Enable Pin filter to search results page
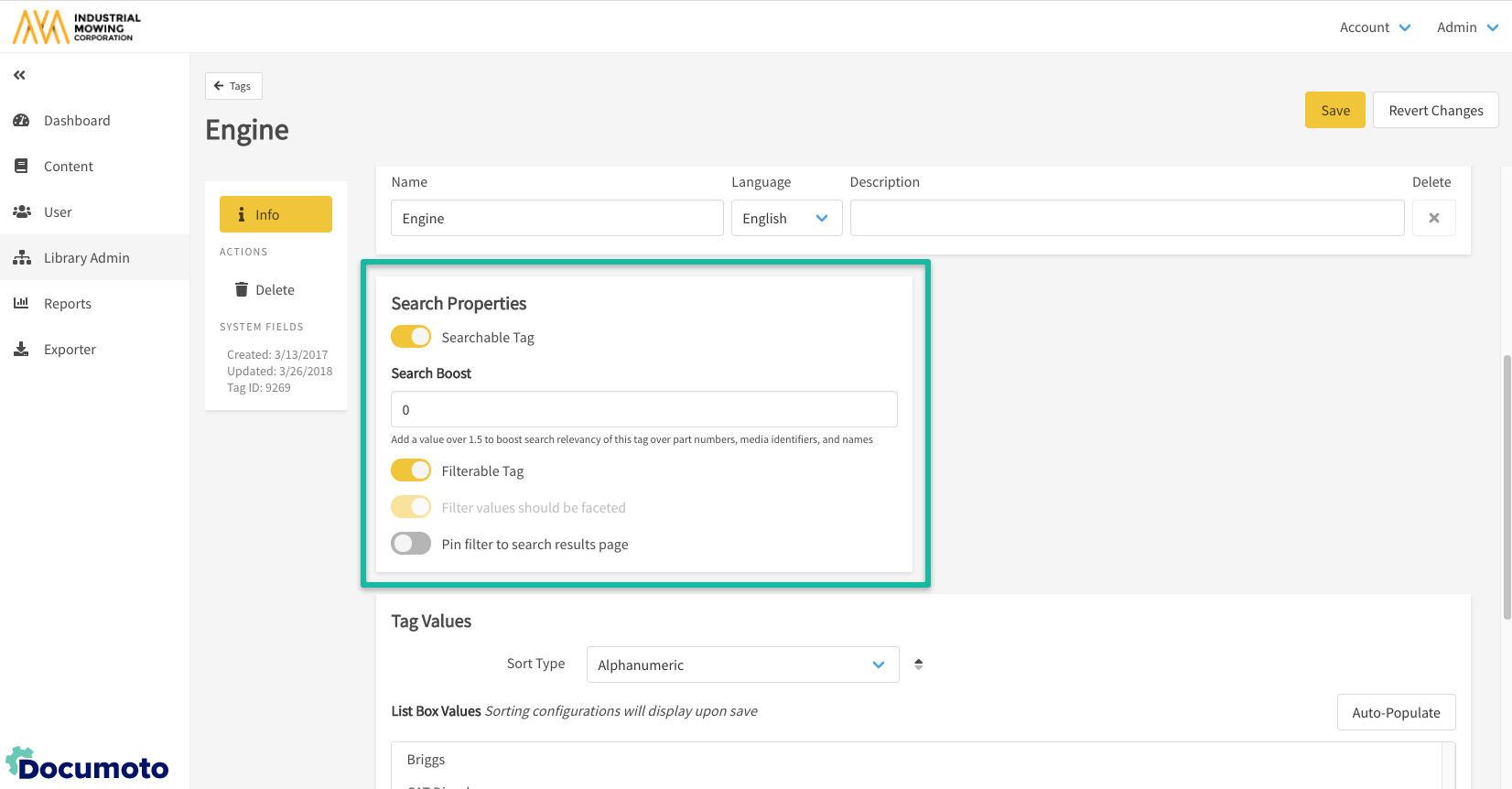The width and height of the screenshot is (1512, 789). tap(411, 544)
